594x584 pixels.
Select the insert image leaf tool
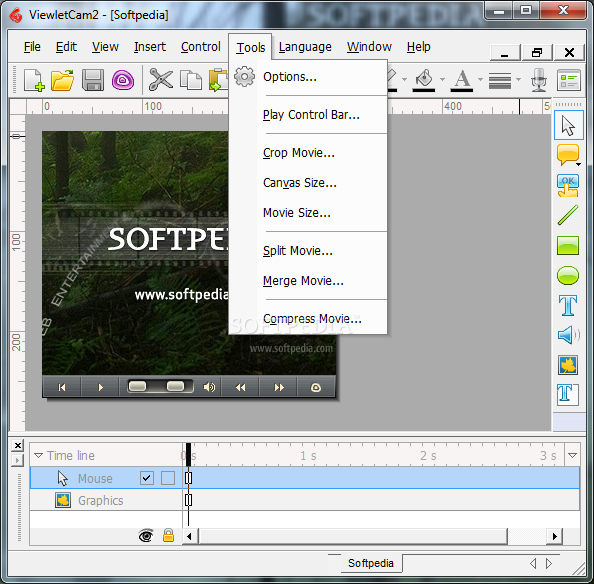coord(568,365)
